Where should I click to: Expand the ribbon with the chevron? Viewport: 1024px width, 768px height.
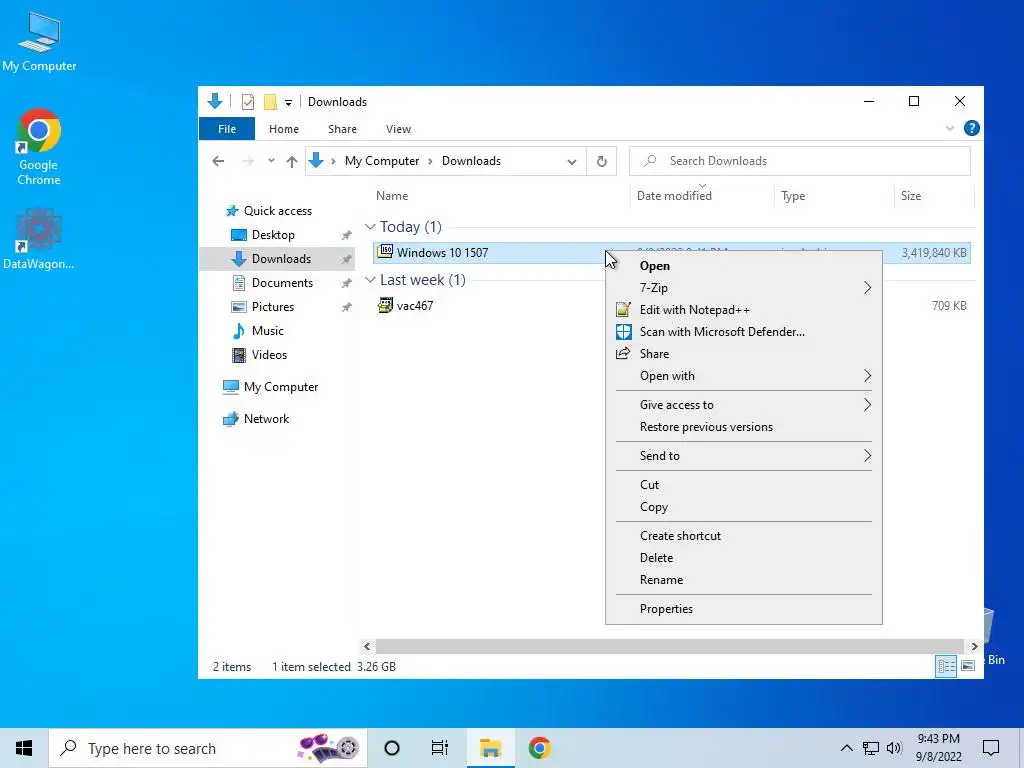pyautogui.click(x=950, y=129)
